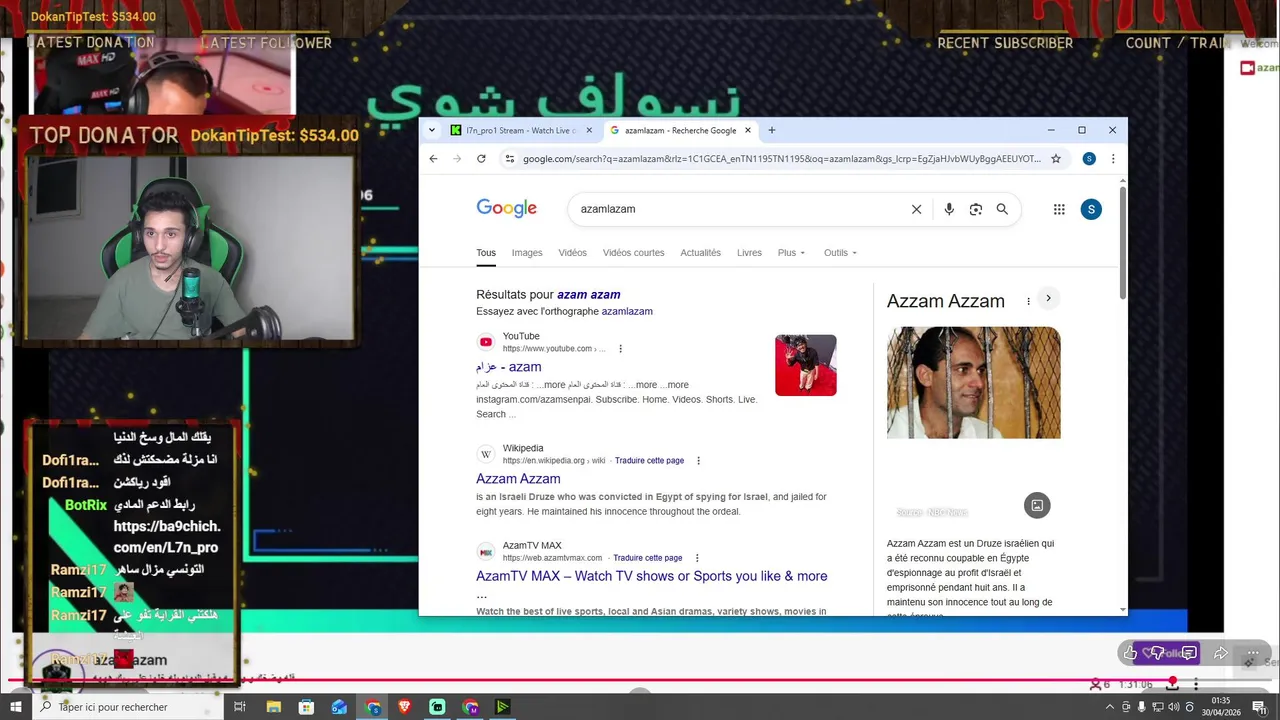
Task: Click the Chrome address bar URL
Action: click(x=781, y=159)
